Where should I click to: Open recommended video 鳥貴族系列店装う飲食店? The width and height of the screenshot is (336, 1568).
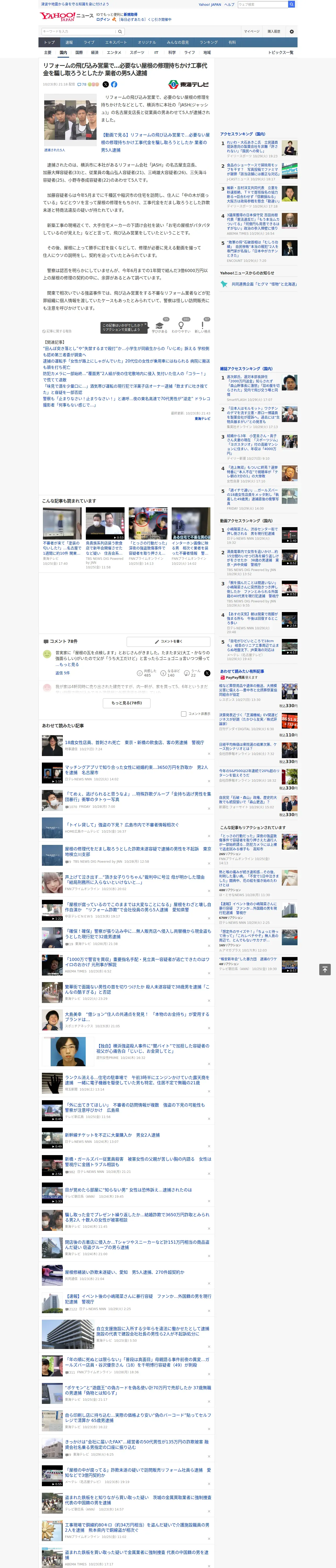pyautogui.click(x=105, y=523)
